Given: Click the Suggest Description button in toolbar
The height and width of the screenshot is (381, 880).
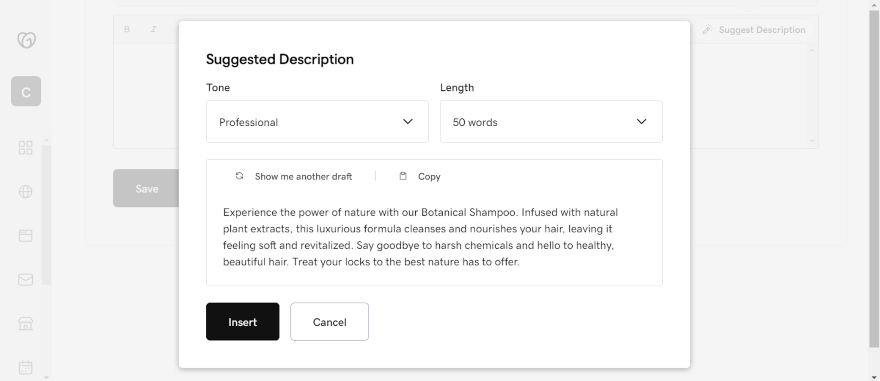Looking at the screenshot, I should pyautogui.click(x=754, y=30).
